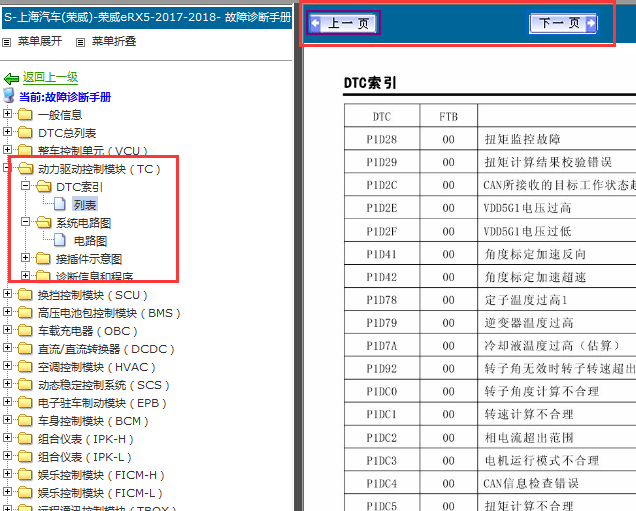Expand the DTC总列表 tree node
The width and height of the screenshot is (636, 511).
(7, 131)
